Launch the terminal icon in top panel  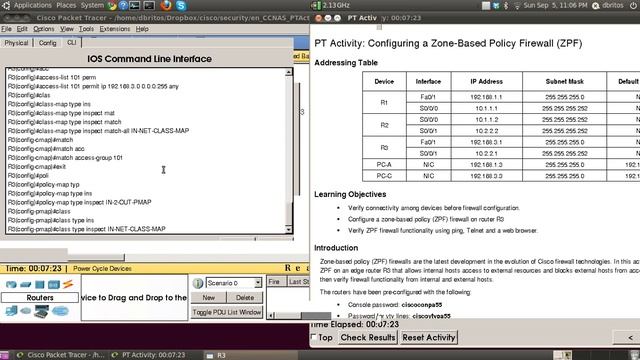point(149,6)
